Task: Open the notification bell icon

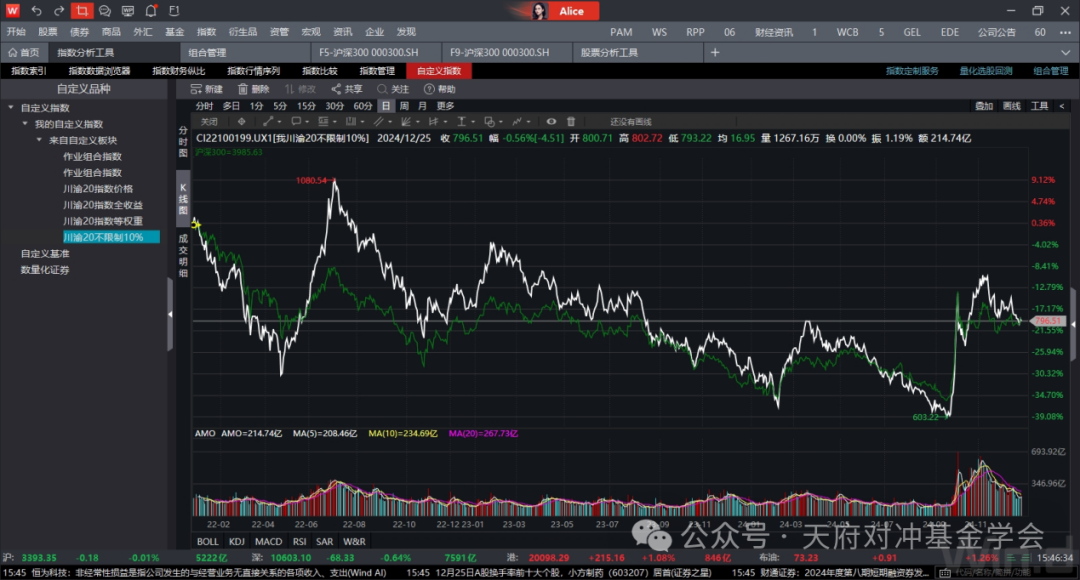Action: [150, 11]
